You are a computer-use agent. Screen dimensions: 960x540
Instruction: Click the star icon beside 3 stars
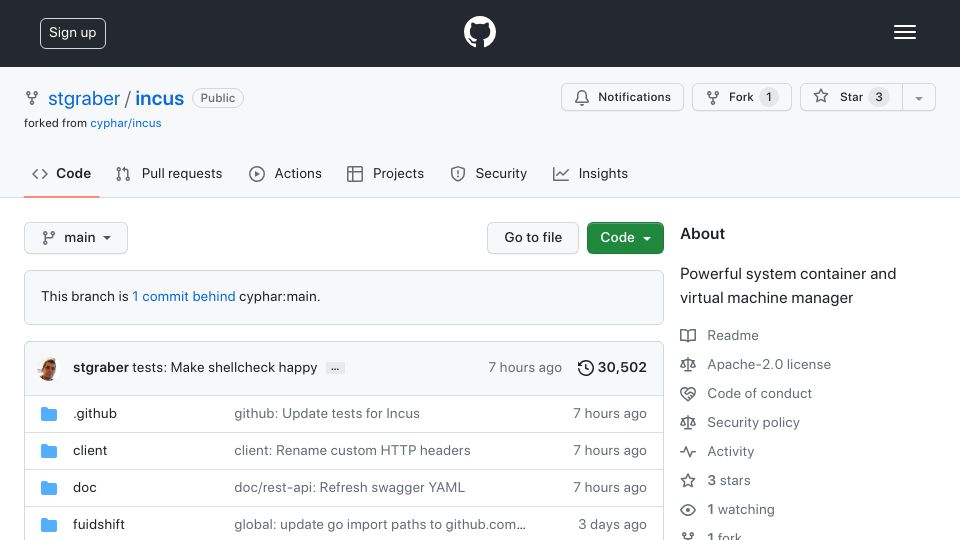click(x=688, y=481)
